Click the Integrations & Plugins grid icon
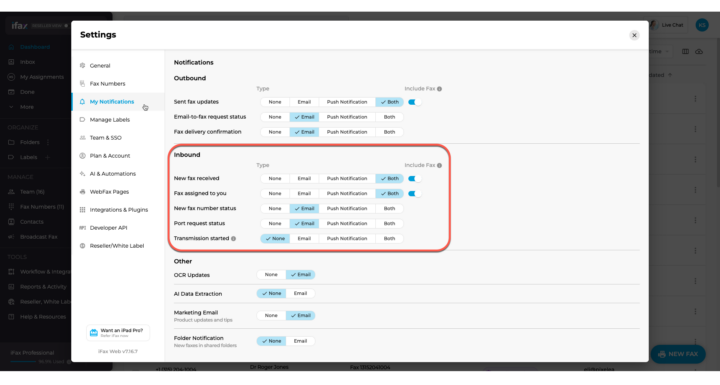This screenshot has width=720, height=385. click(83, 209)
